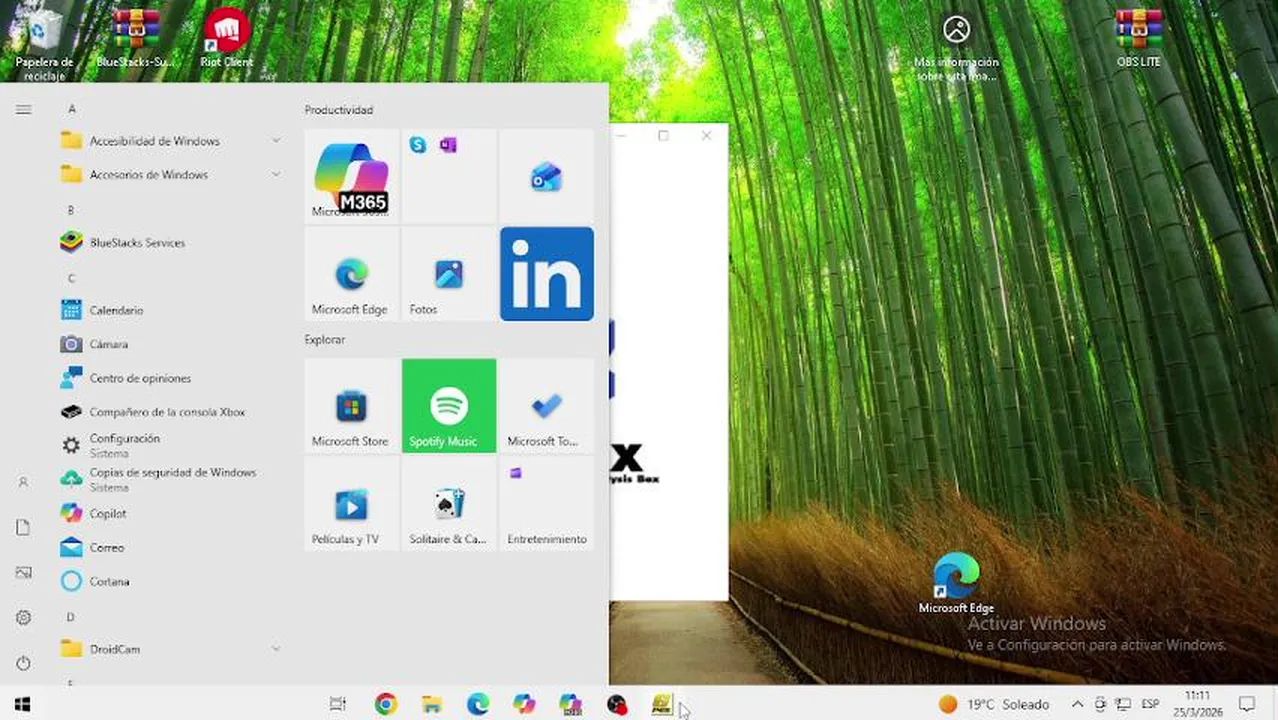Select the Productividad group header

(339, 110)
